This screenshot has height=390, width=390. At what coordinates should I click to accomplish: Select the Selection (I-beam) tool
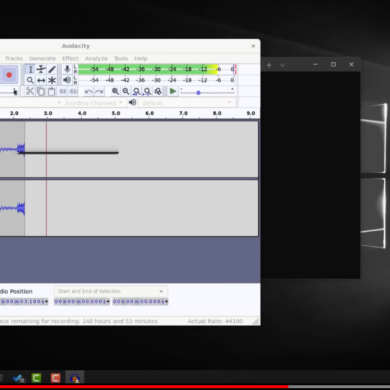30,69
